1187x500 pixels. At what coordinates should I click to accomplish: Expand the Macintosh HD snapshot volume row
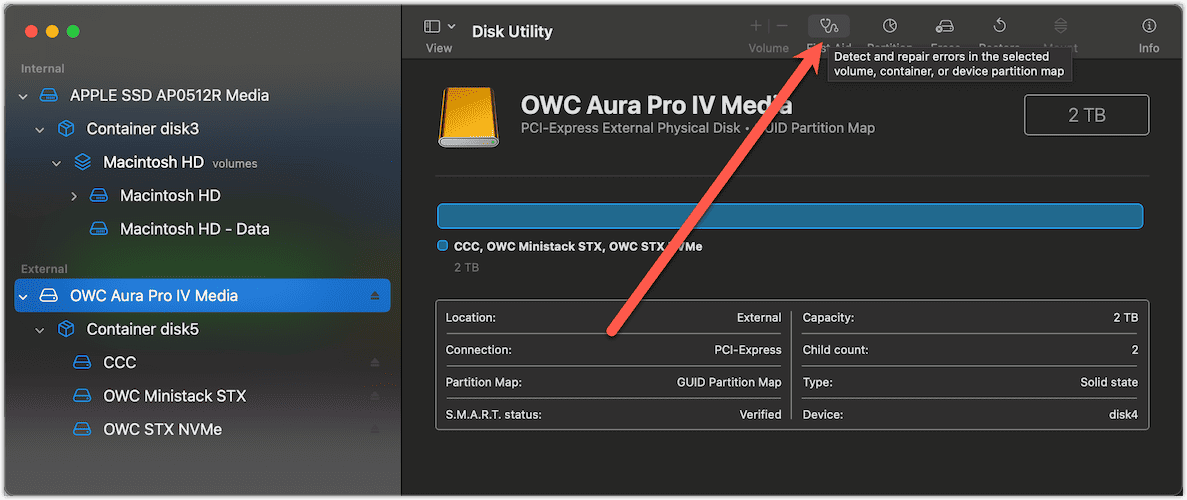[x=74, y=196]
